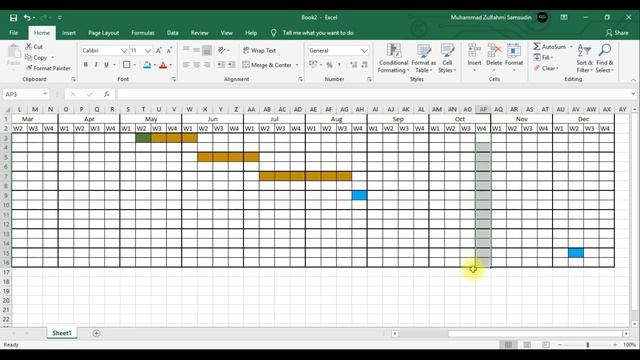Open Find & Select magnifier

click(604, 58)
